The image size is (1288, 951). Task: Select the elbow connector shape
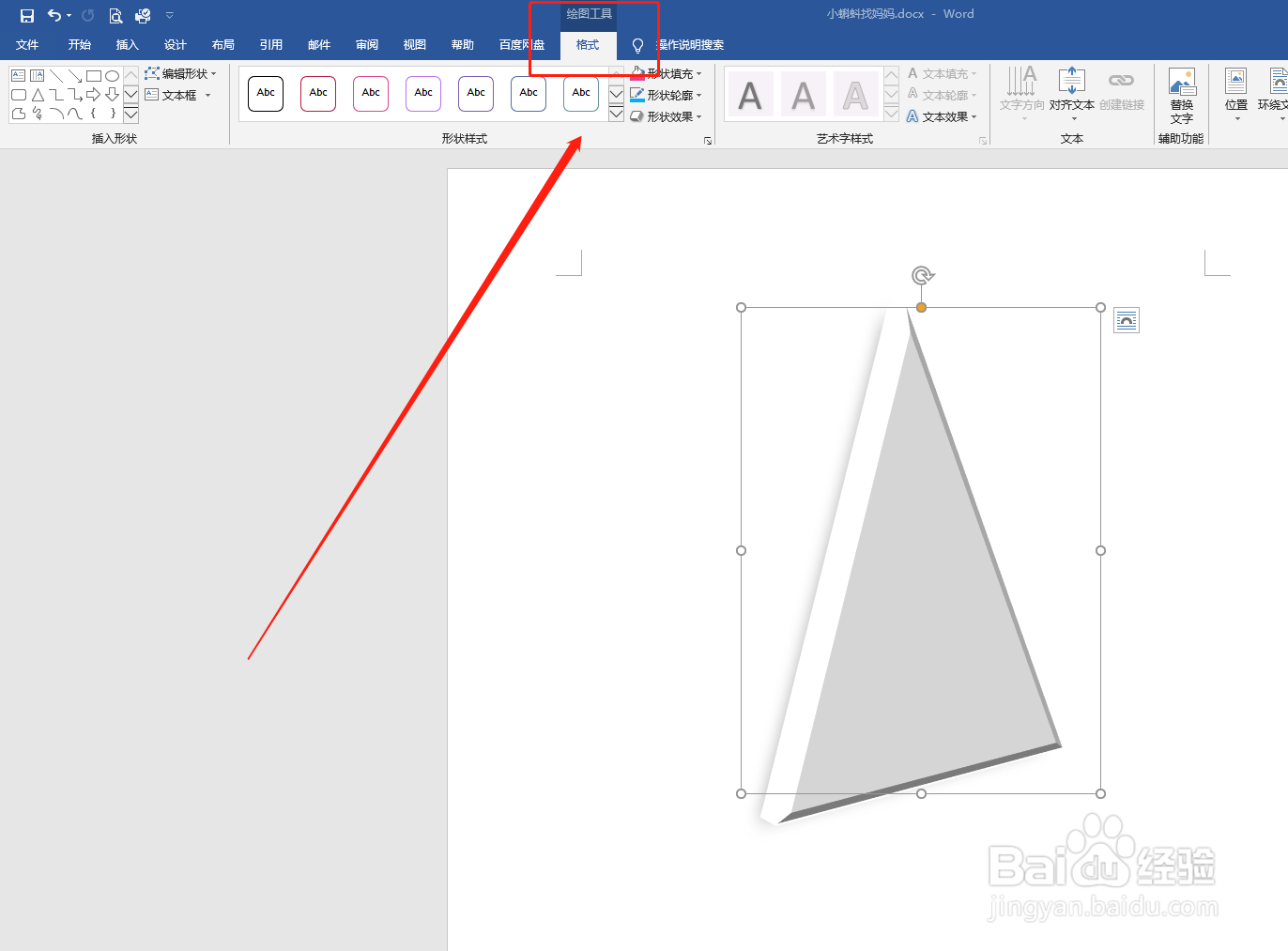(x=56, y=95)
